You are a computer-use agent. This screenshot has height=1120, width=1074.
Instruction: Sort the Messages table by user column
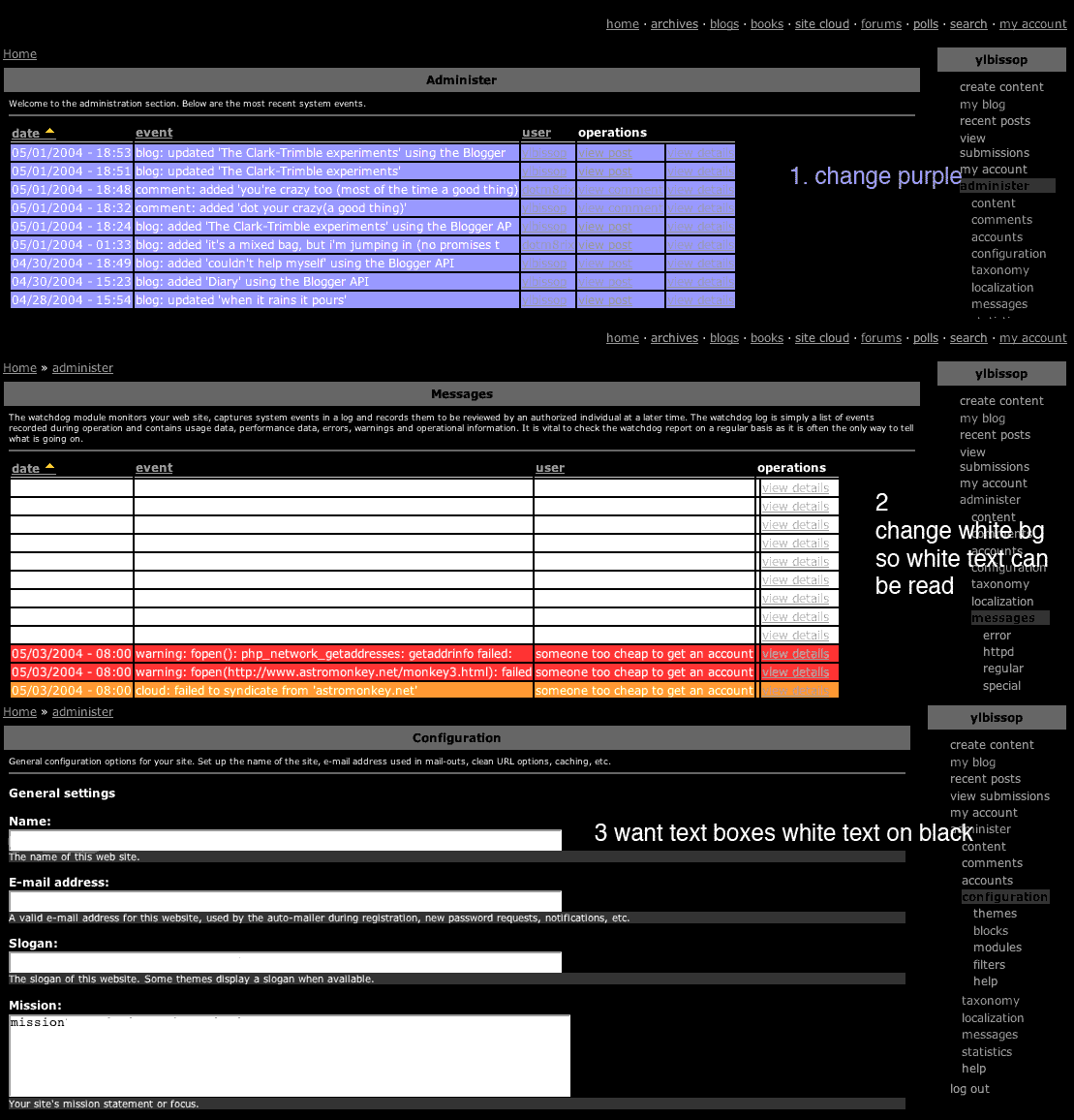pyautogui.click(x=550, y=467)
